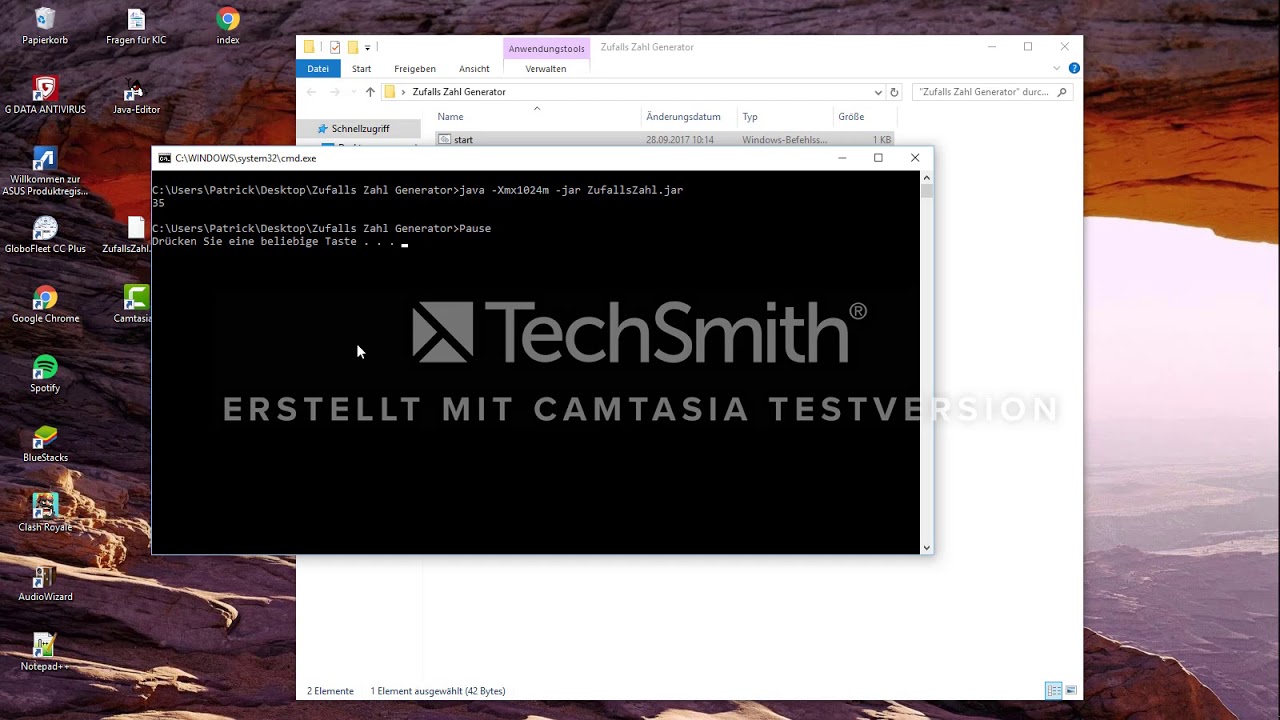
Task: Switch to the Start ribbon tab
Action: coord(362,69)
